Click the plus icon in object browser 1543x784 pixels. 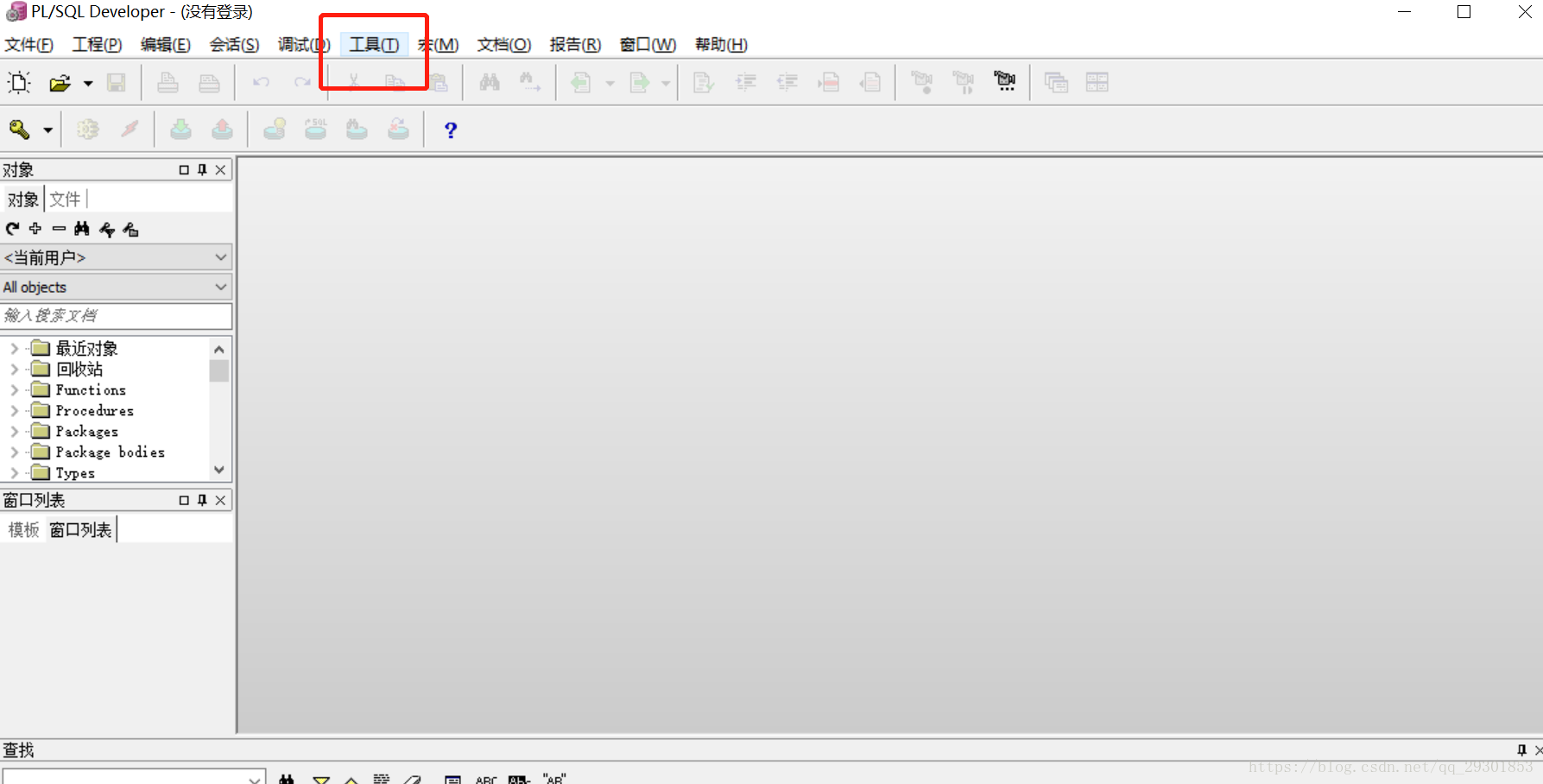point(35,229)
